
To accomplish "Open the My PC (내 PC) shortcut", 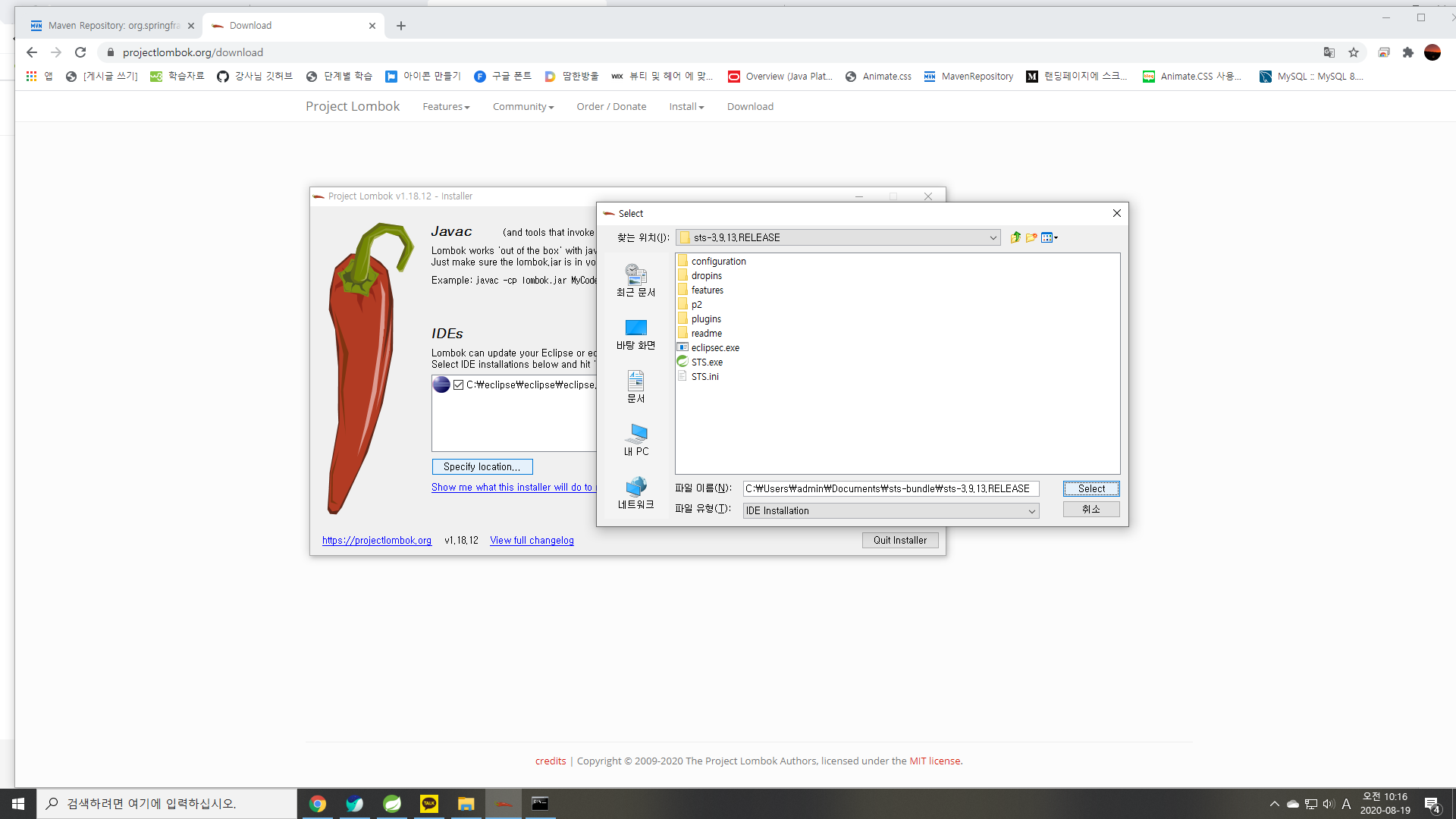I will [x=635, y=440].
